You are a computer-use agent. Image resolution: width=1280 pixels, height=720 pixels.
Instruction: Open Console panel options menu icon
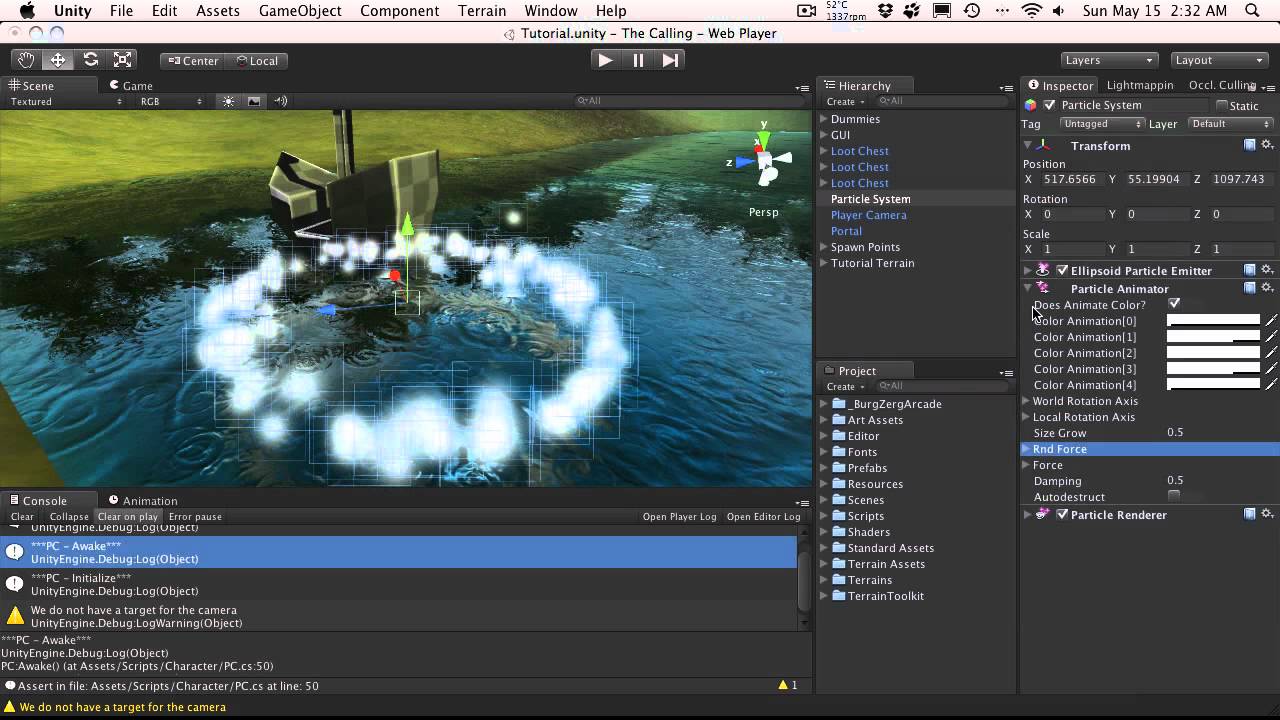coord(802,502)
